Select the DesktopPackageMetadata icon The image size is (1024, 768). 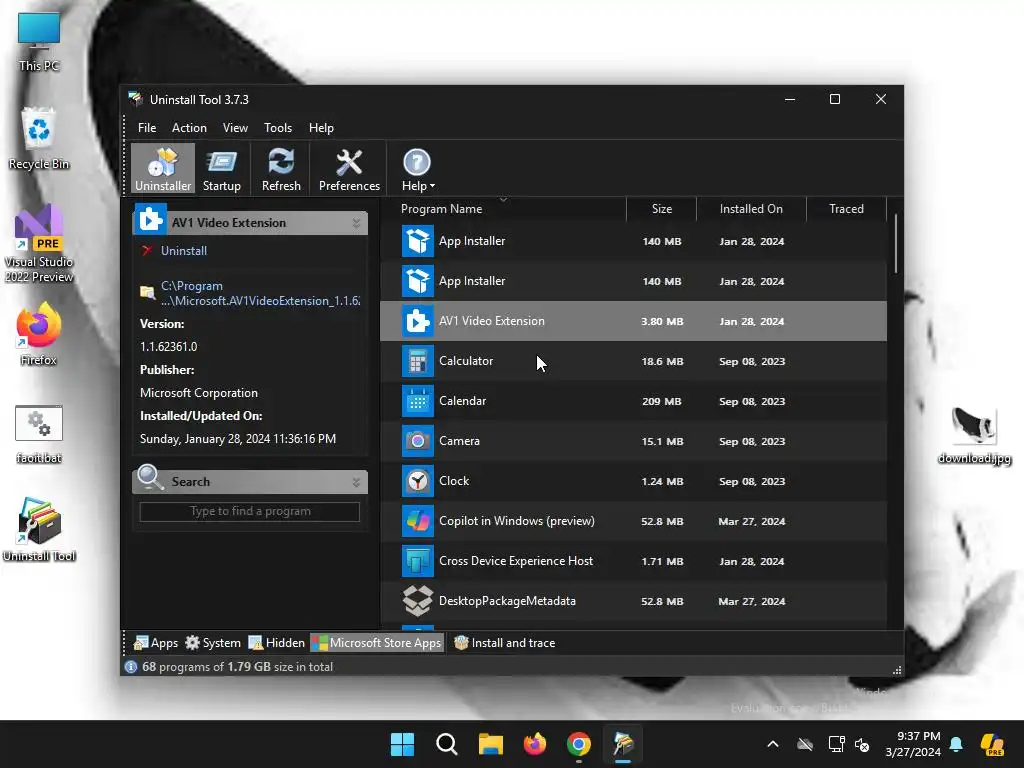pos(417,601)
